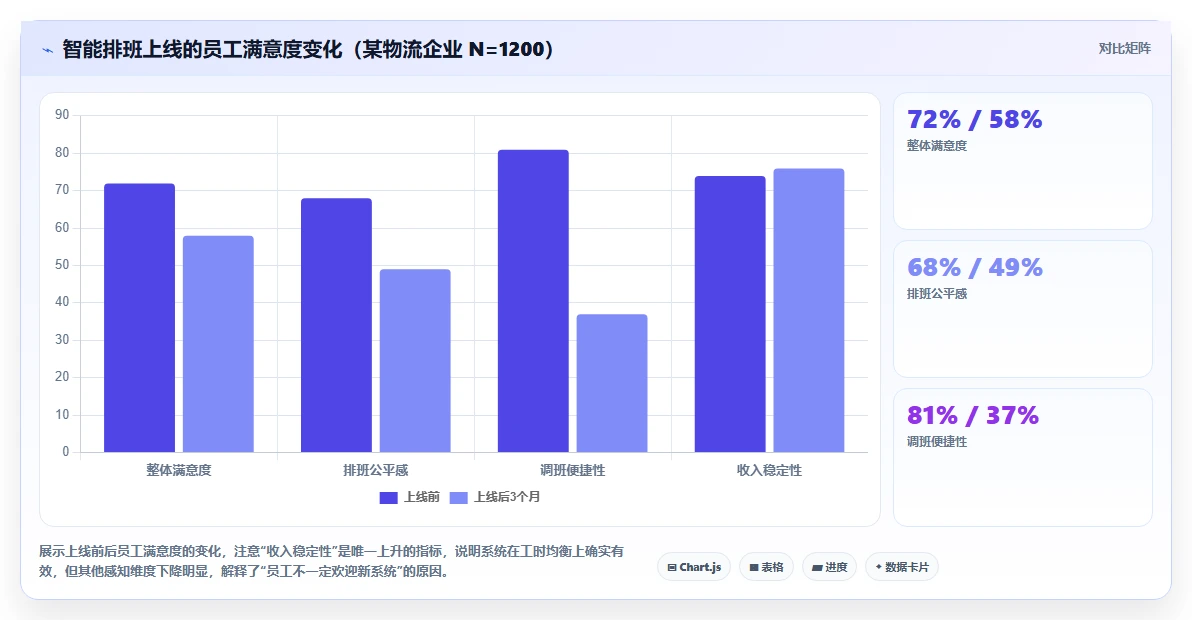Click the description paragraph below the chart
Screen dimensions: 1192x620
[331, 561]
